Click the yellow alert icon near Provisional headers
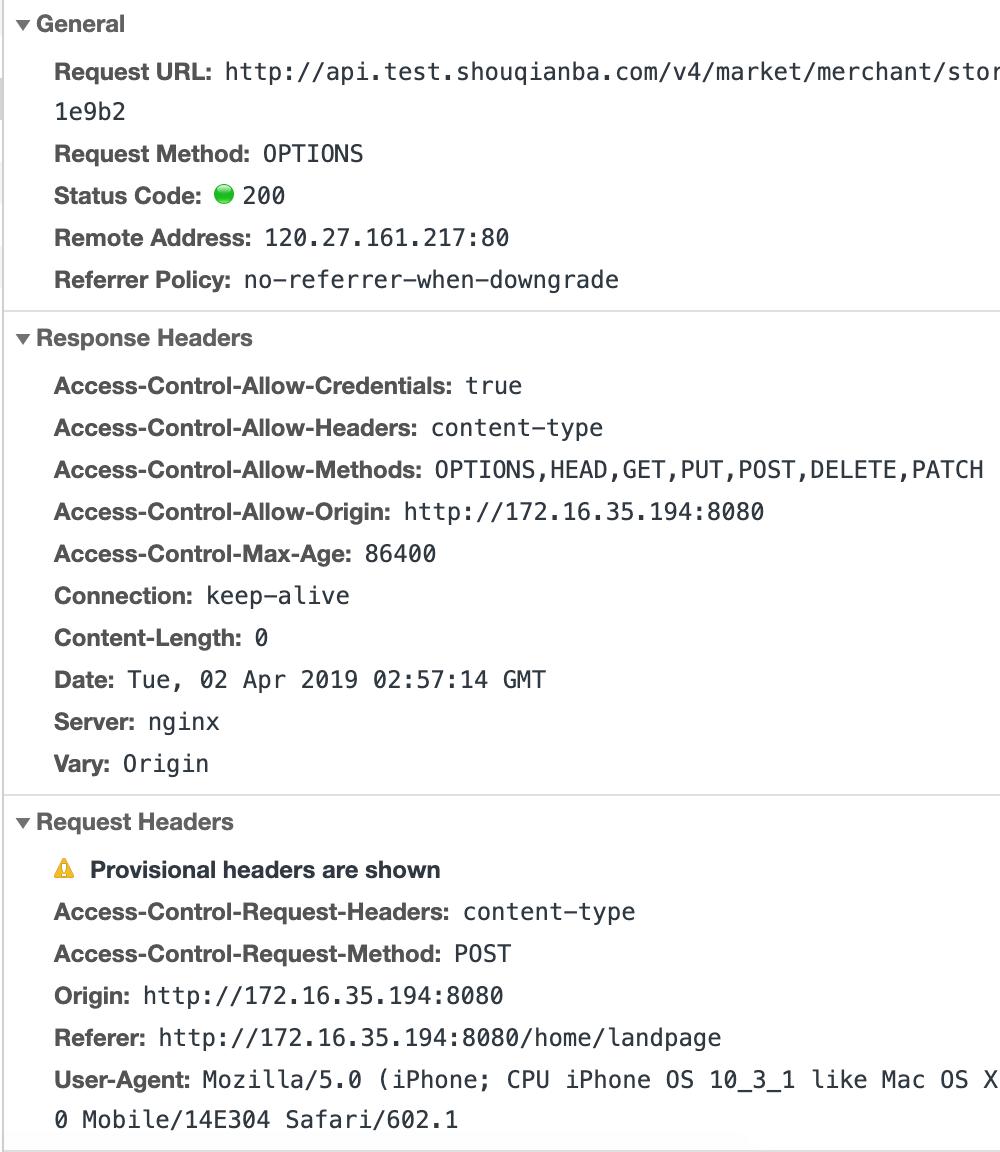Screen dimensions: 1000x1152 (x=65, y=869)
